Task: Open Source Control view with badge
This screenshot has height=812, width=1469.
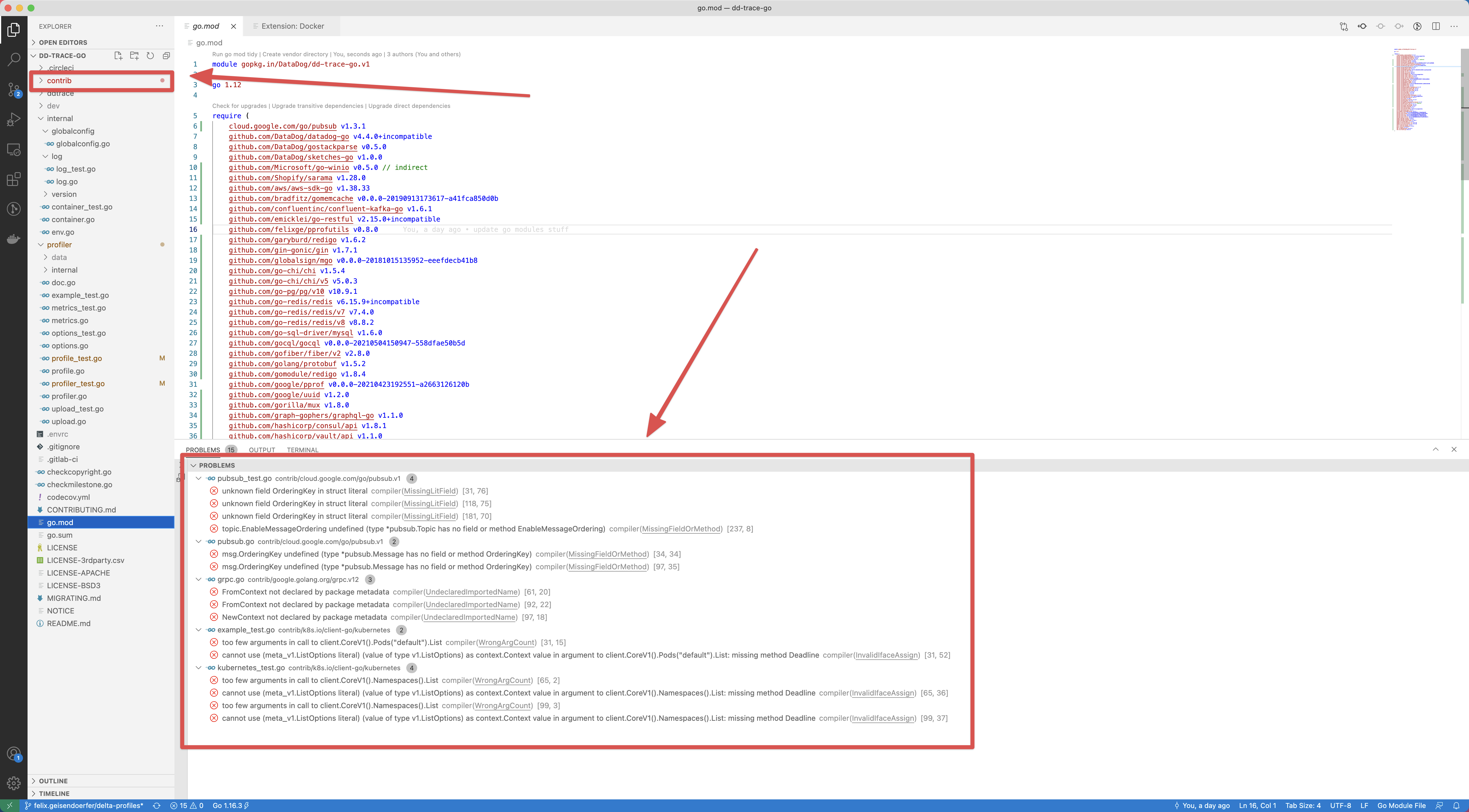Action: (x=14, y=89)
